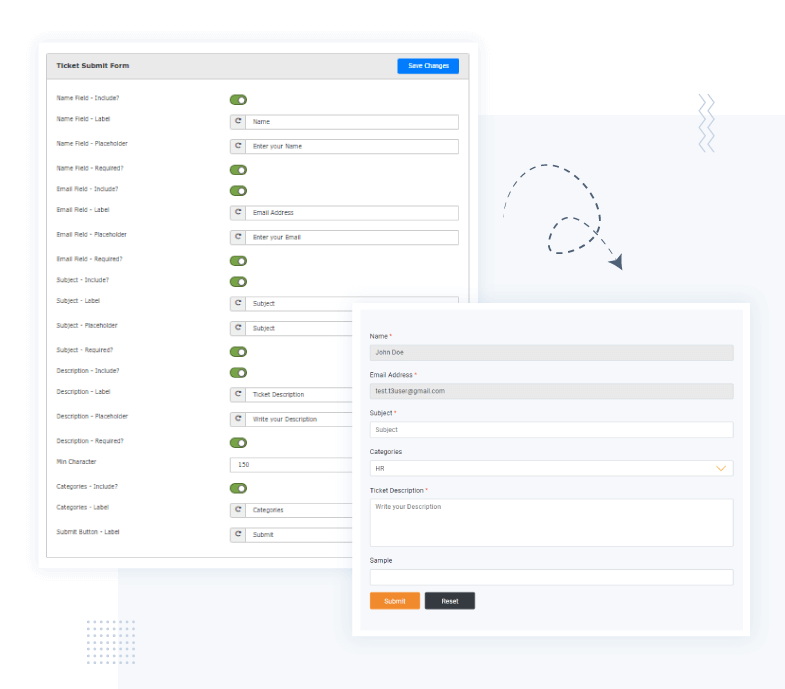Click reset icon beside Subject Label
The height and width of the screenshot is (689, 785).
238,304
